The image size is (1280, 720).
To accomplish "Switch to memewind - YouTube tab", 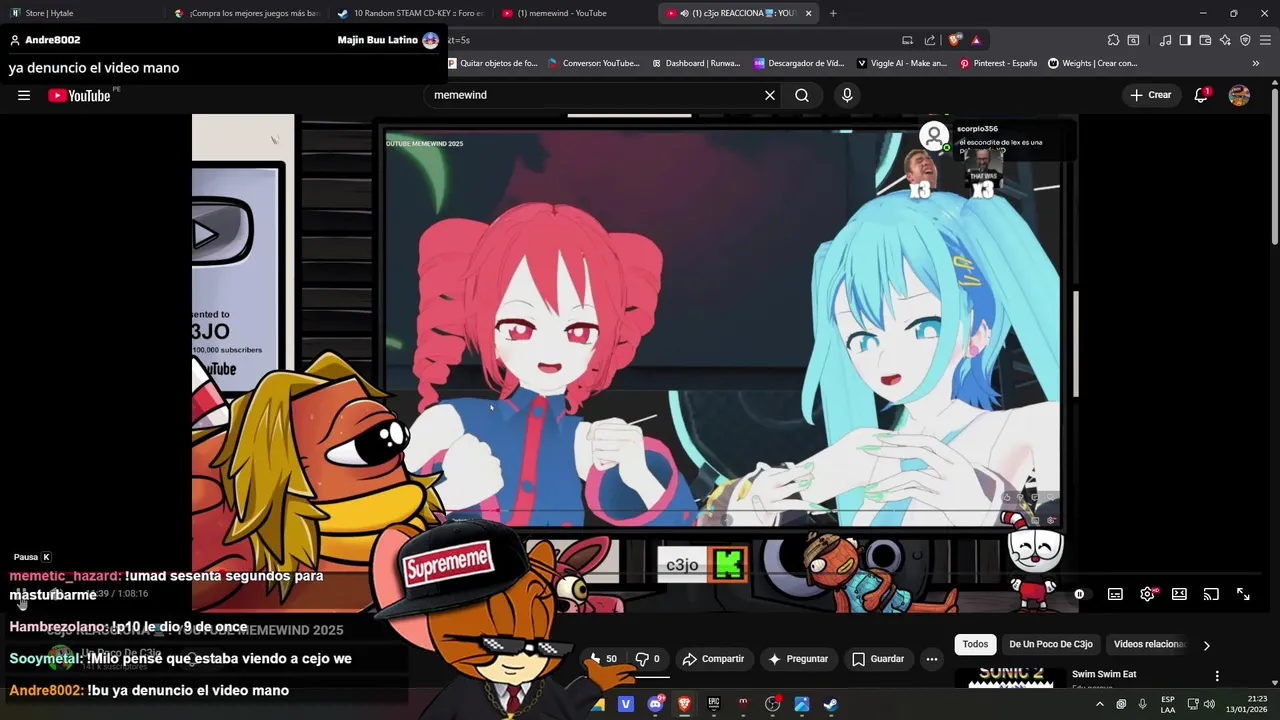I will tap(574, 13).
